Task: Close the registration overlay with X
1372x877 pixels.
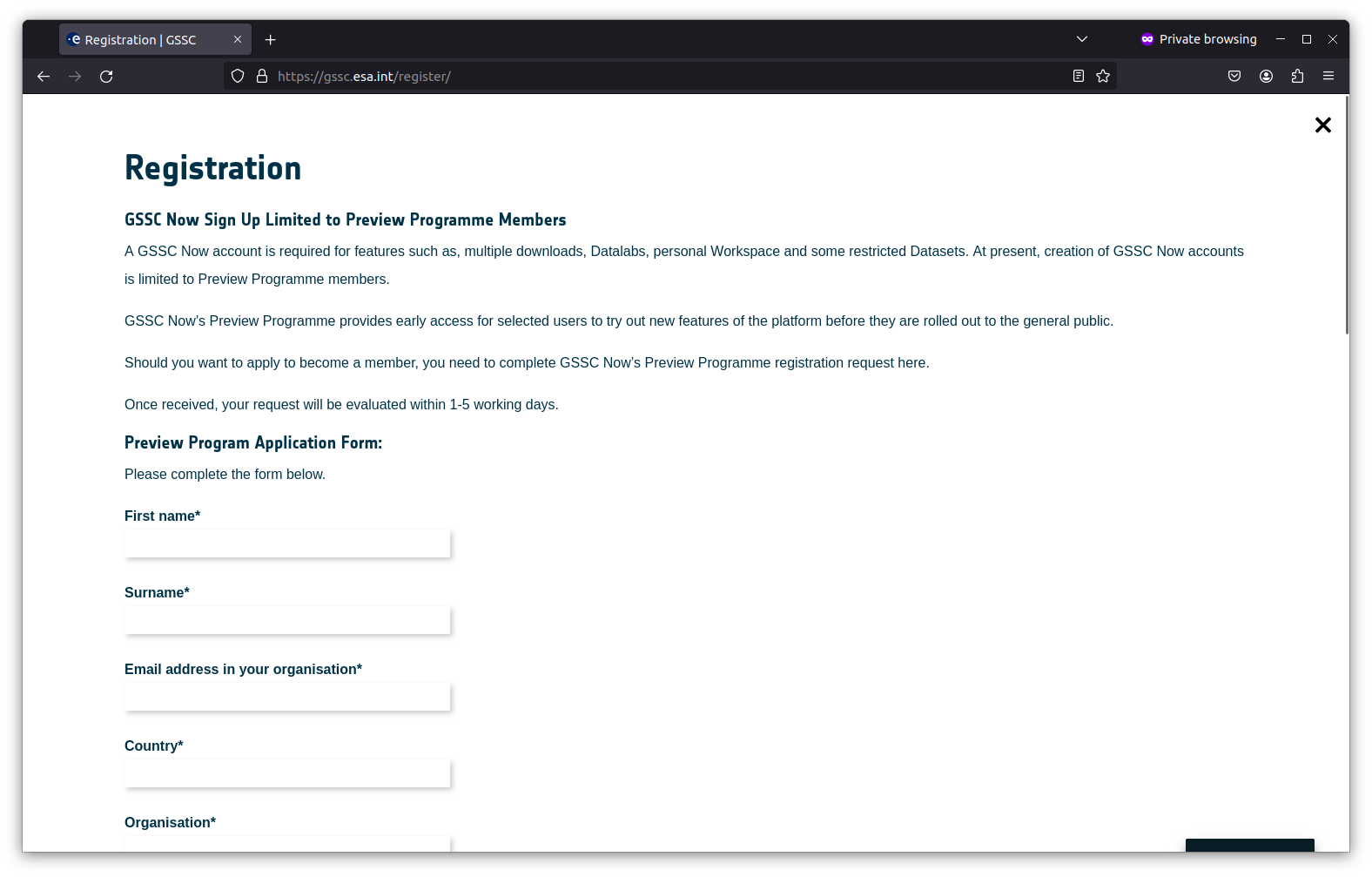Action: point(1323,125)
